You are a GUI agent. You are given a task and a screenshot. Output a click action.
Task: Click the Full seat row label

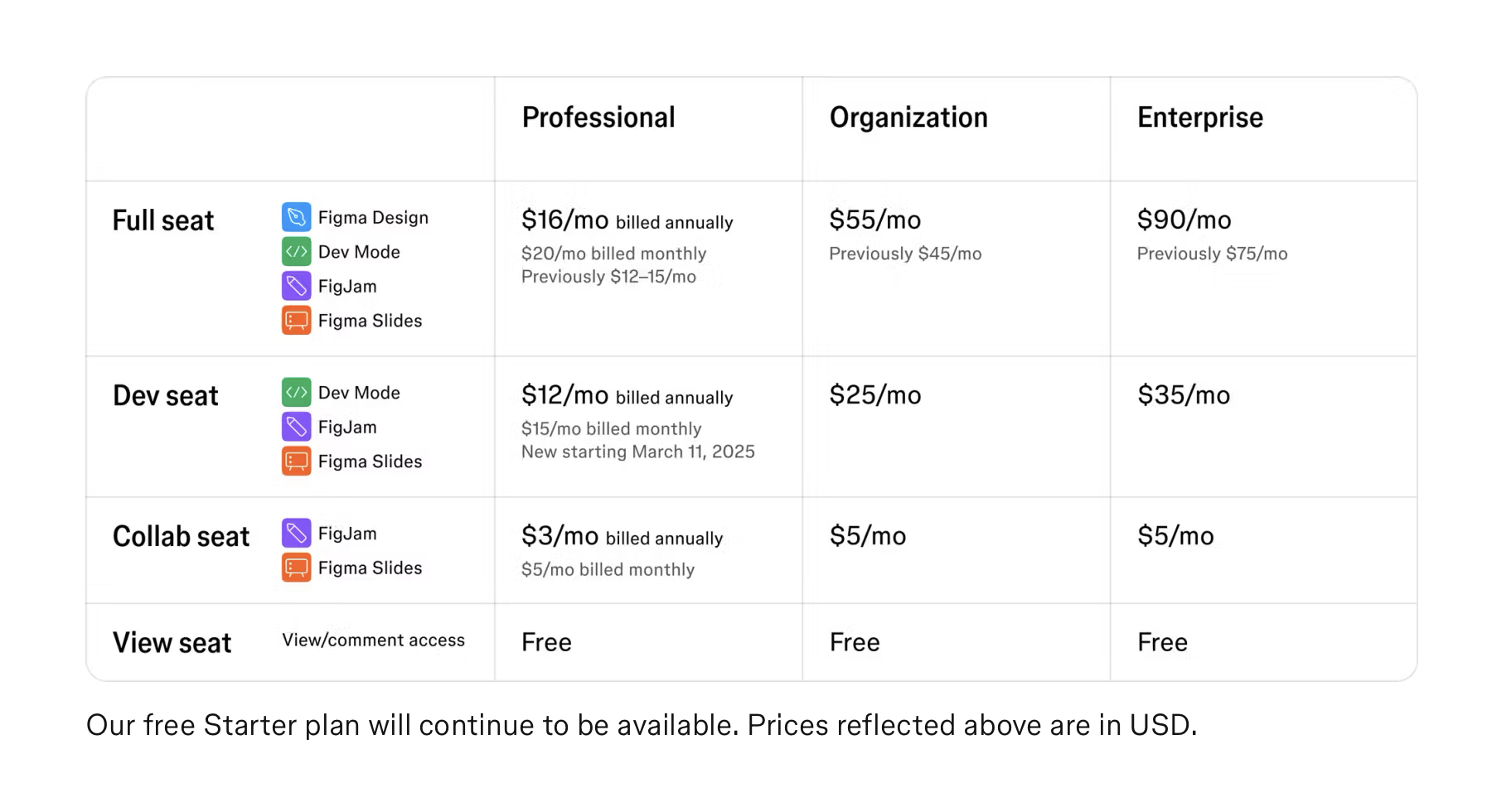point(163,220)
